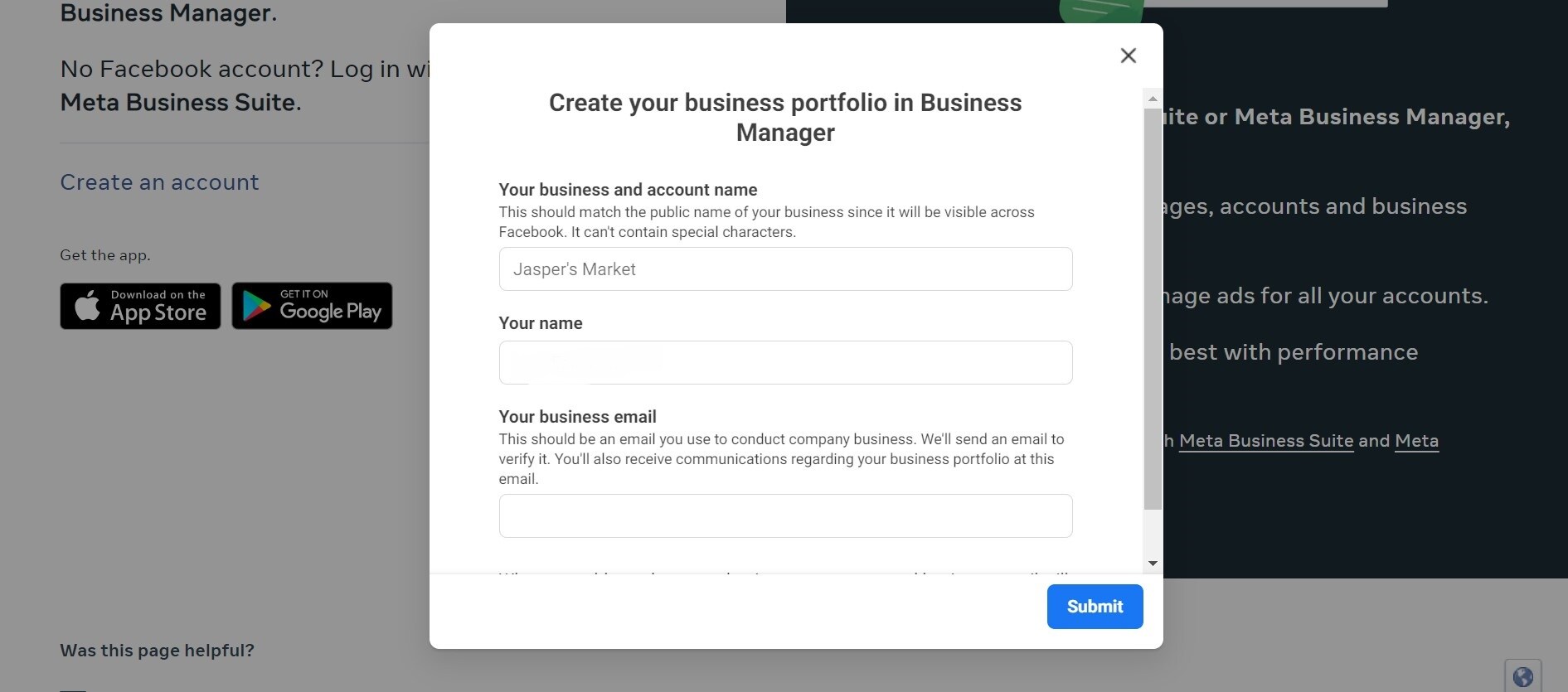The width and height of the screenshot is (1568, 692).
Task: Click the Was this page helpful text
Action: [x=157, y=651]
